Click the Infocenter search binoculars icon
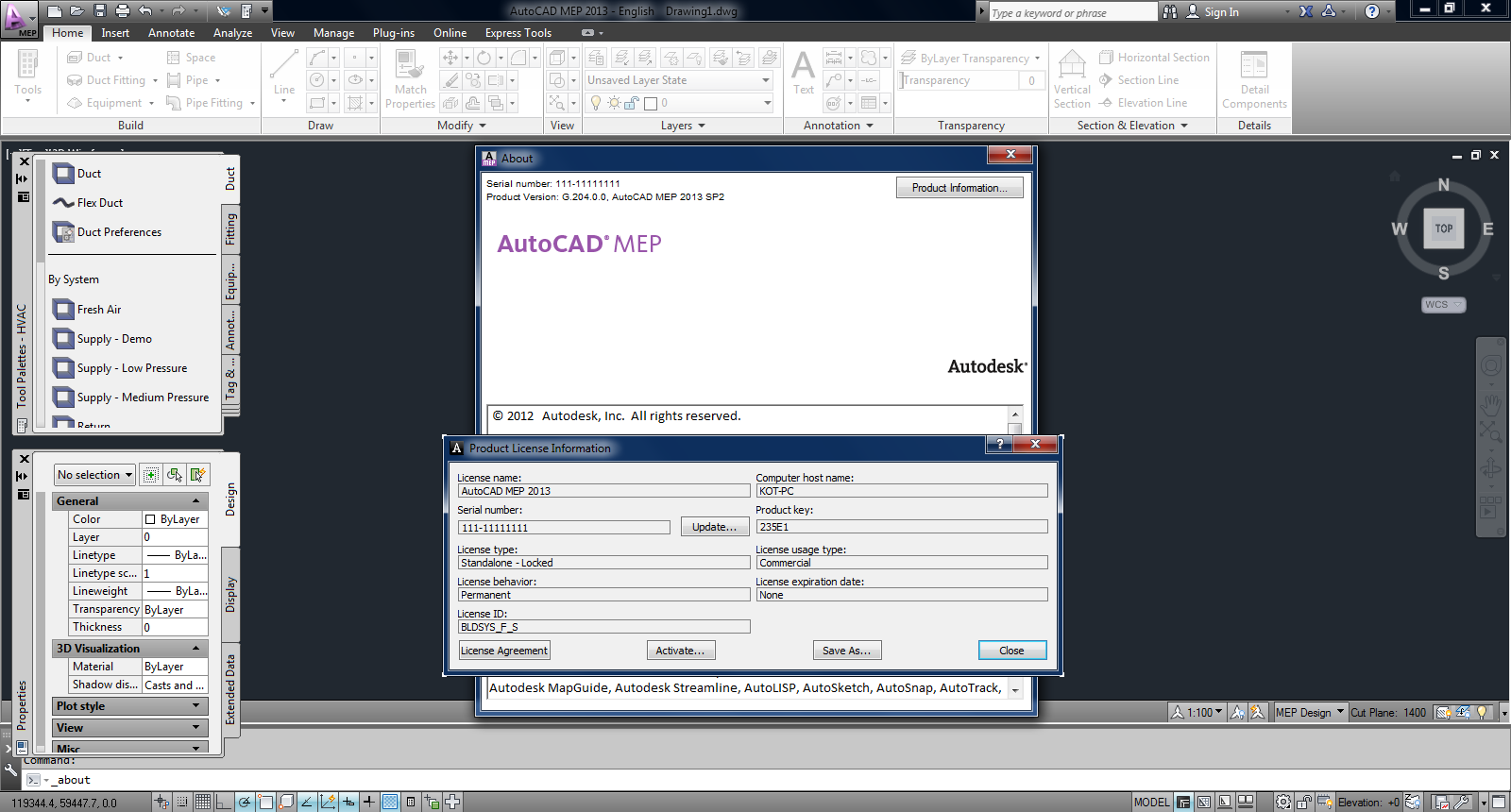The image size is (1511, 812). [x=1170, y=11]
